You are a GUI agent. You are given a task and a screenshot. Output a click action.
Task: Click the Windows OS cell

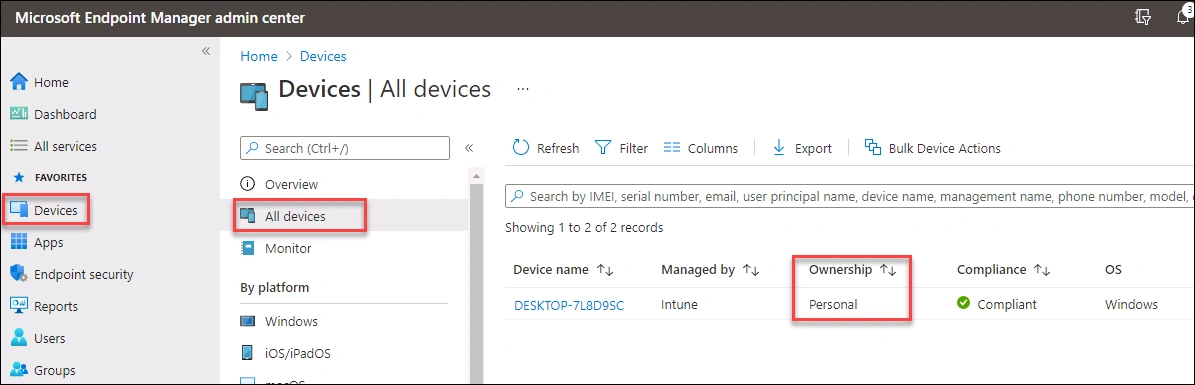(x=1131, y=305)
